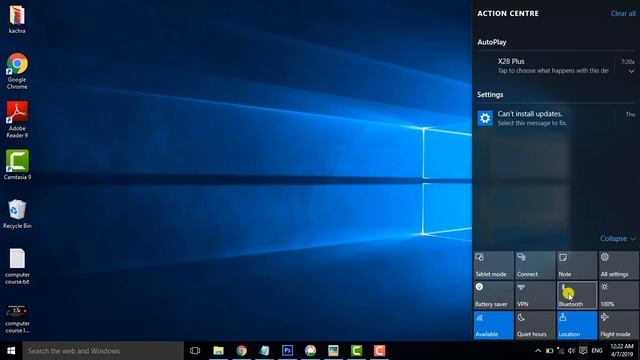640x360 pixels.
Task: Open Task View from taskbar
Action: [195, 351]
